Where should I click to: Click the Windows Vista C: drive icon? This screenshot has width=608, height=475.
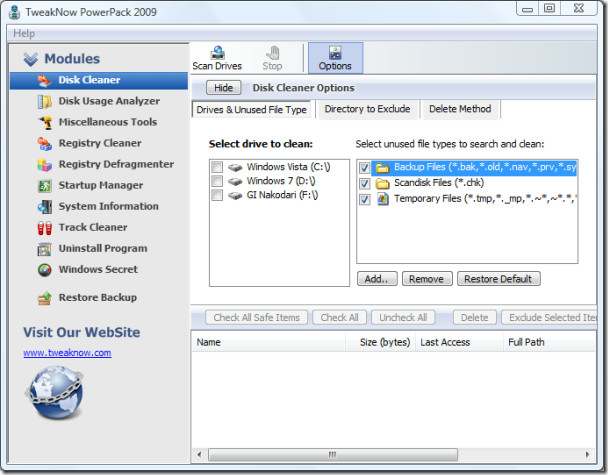click(235, 168)
